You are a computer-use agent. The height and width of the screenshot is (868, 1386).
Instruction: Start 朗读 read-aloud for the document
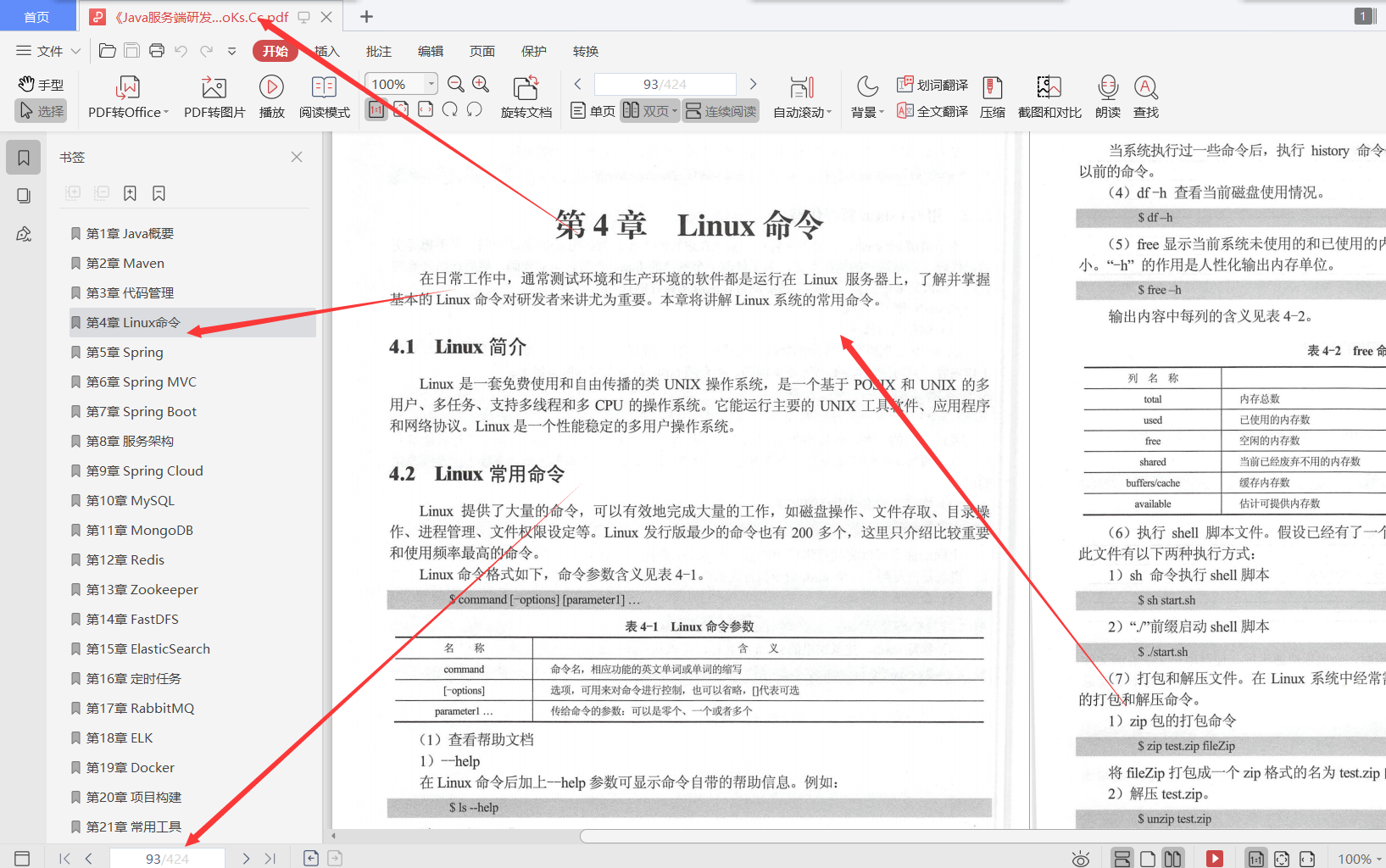(x=1106, y=96)
